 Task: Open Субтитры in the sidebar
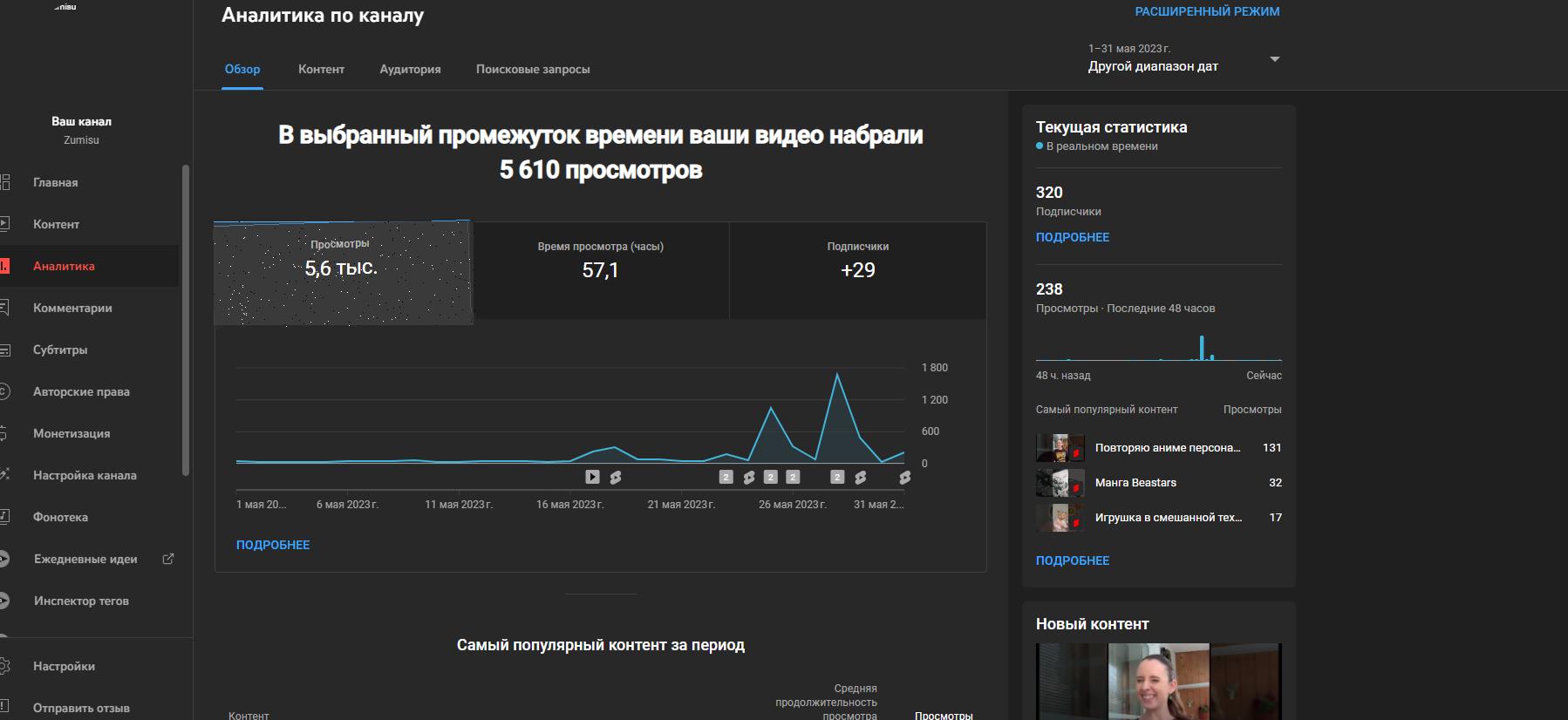coord(87,350)
